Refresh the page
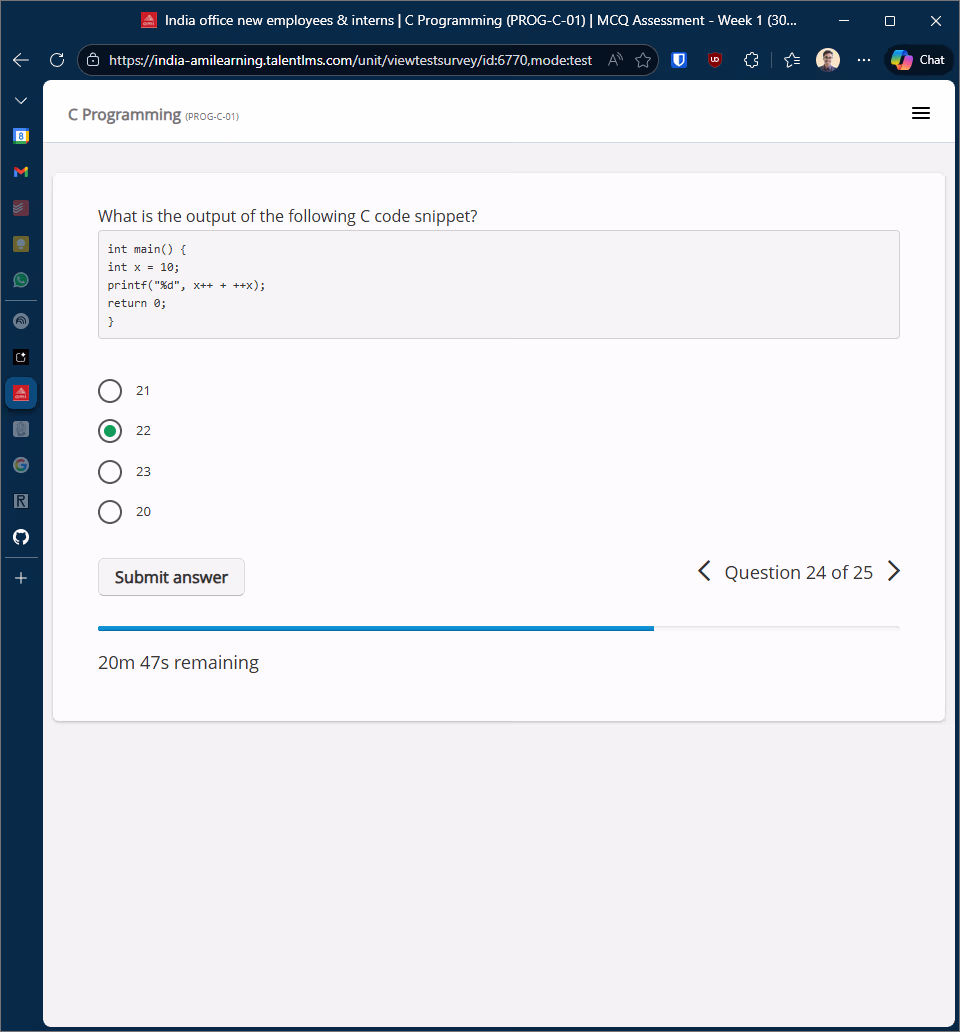The width and height of the screenshot is (960, 1032). [57, 60]
